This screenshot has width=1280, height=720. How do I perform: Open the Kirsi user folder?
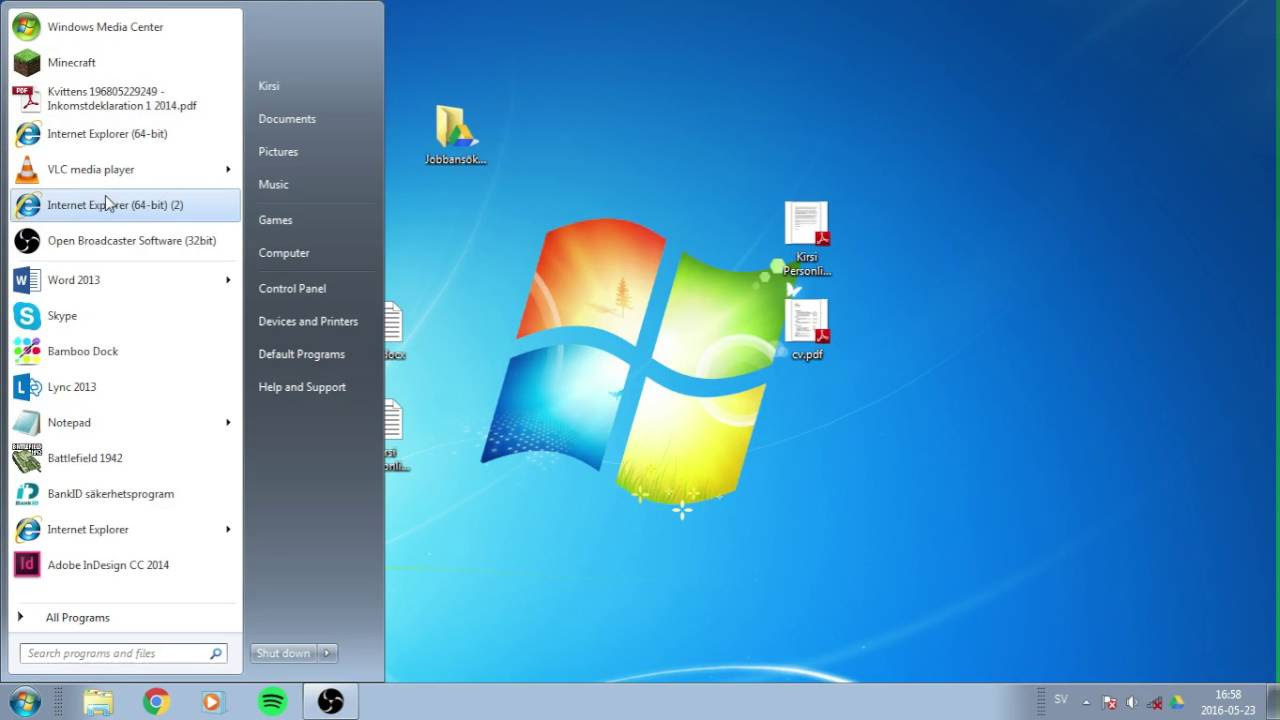pos(269,86)
